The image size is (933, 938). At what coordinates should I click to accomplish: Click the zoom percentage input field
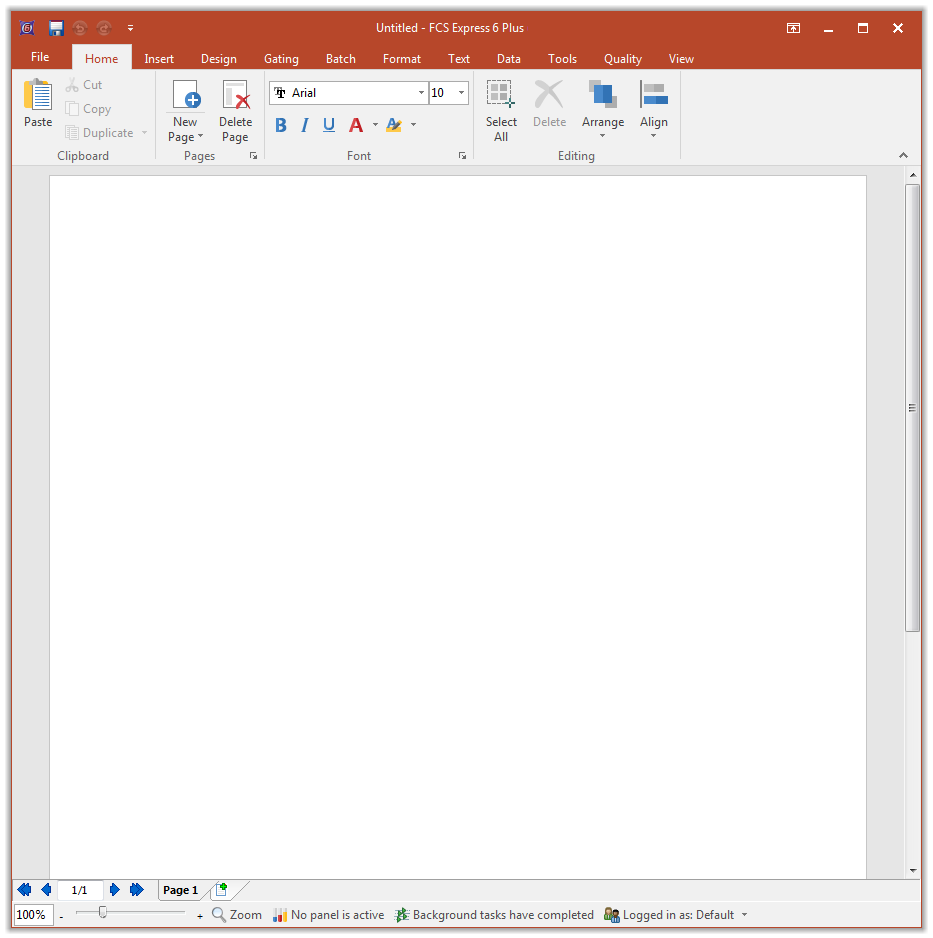click(33, 915)
